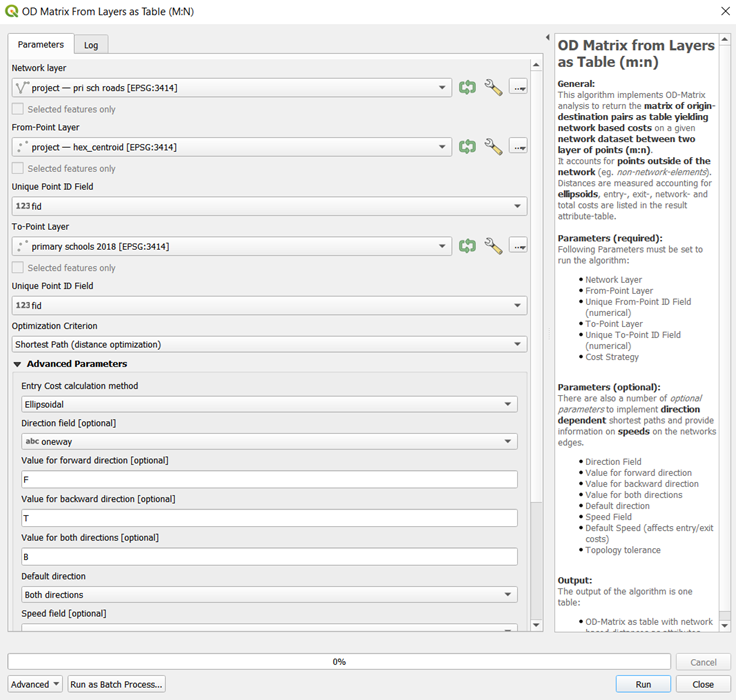
Task: Toggle Selected features only under From-Point Layer
Action: coord(18,169)
